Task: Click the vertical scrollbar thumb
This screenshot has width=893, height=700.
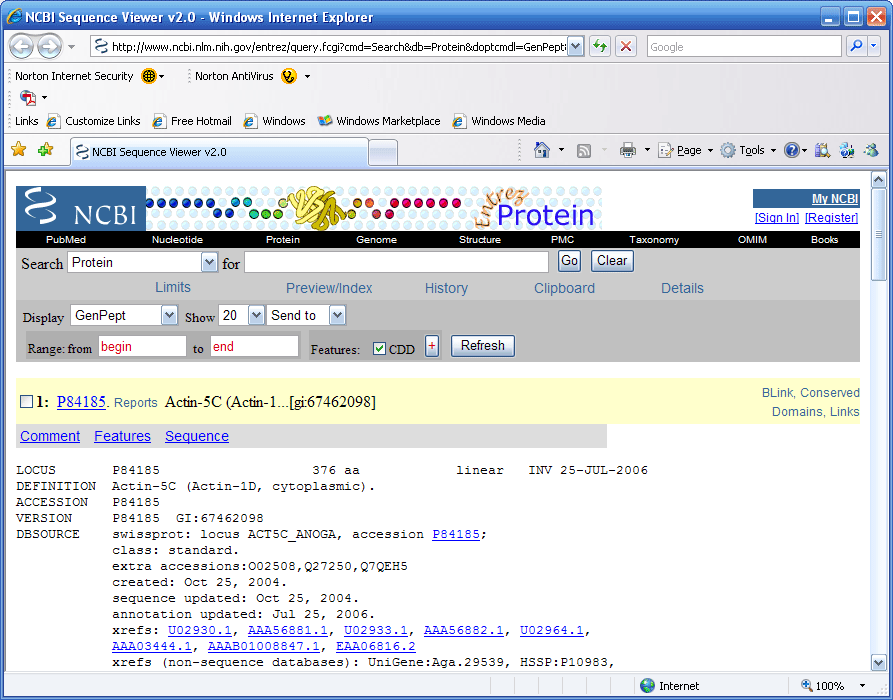Action: point(879,234)
